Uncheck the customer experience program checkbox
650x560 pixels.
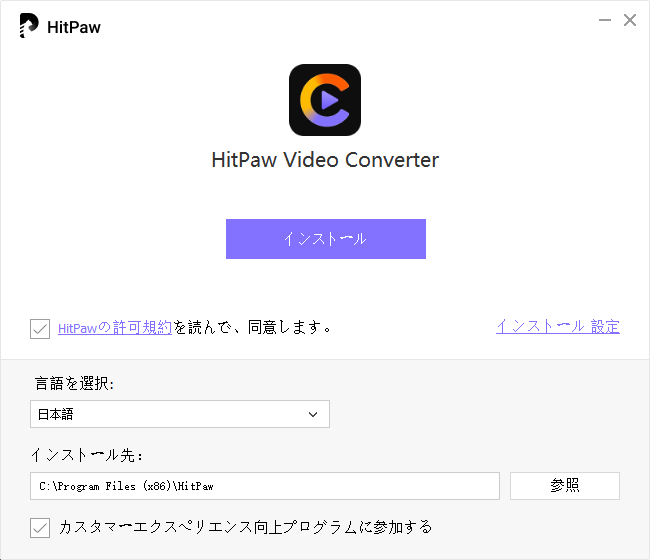(40, 528)
